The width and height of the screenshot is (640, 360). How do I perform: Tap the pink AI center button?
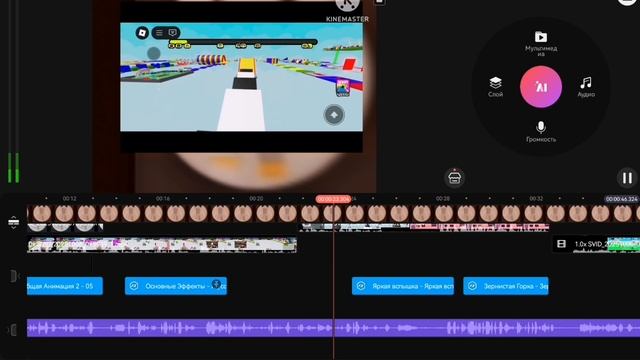[541, 87]
